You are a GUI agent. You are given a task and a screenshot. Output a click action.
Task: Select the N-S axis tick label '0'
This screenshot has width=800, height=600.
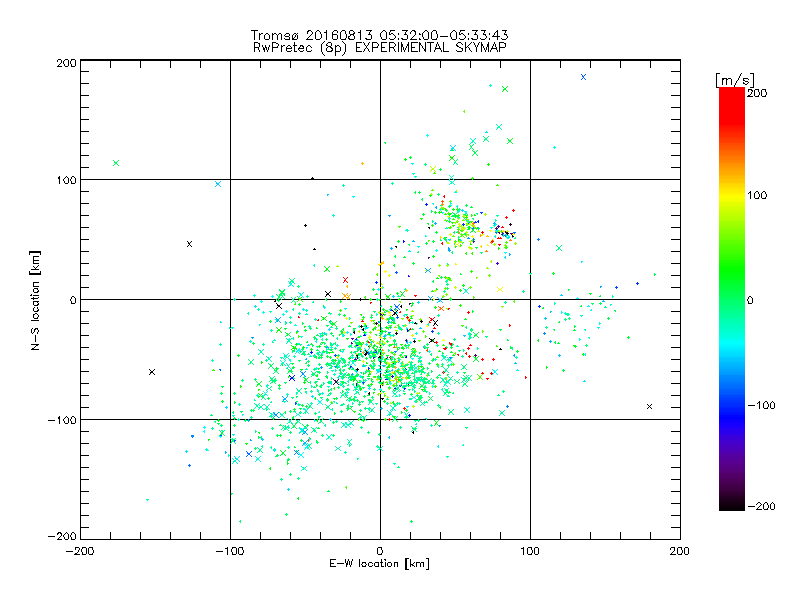(x=73, y=300)
